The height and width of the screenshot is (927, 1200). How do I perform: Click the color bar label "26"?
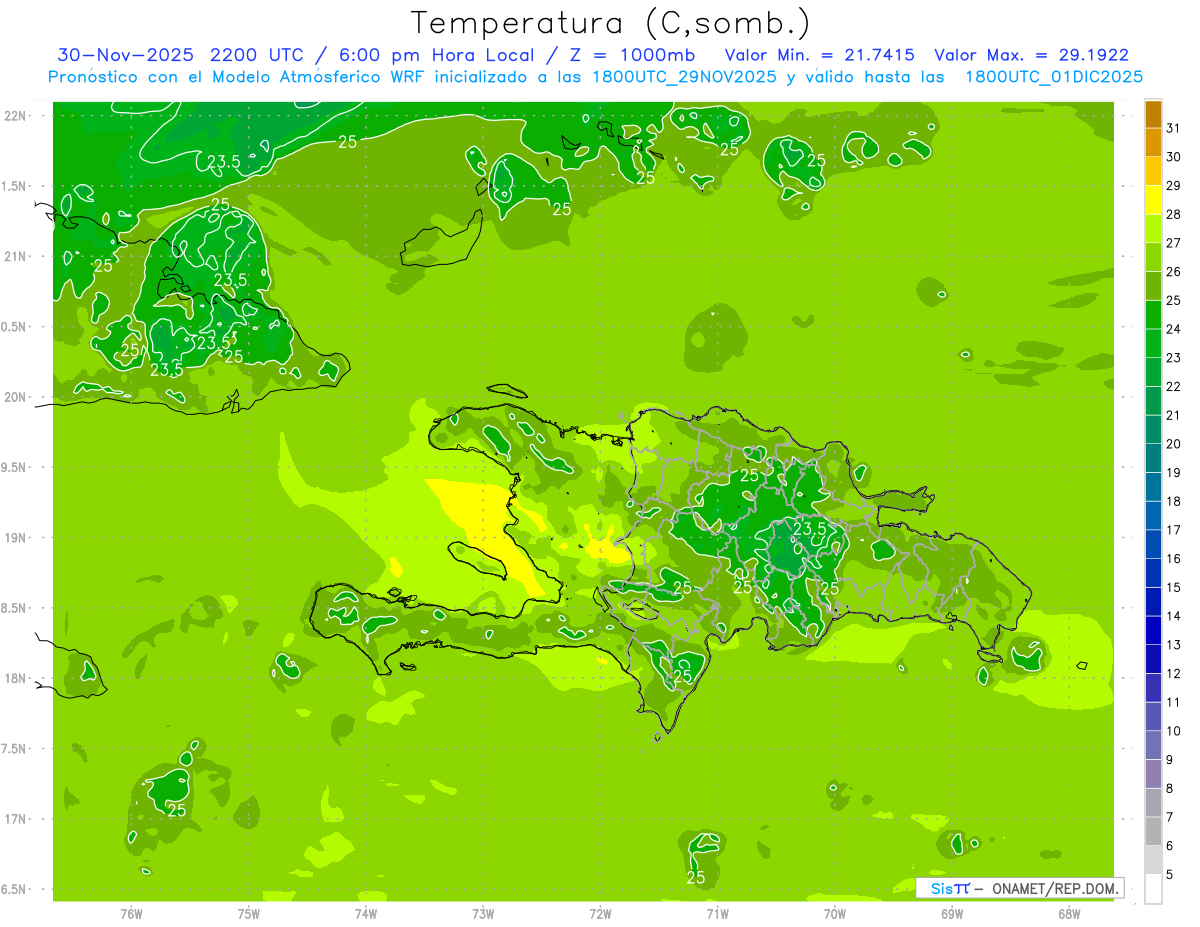click(x=1174, y=272)
